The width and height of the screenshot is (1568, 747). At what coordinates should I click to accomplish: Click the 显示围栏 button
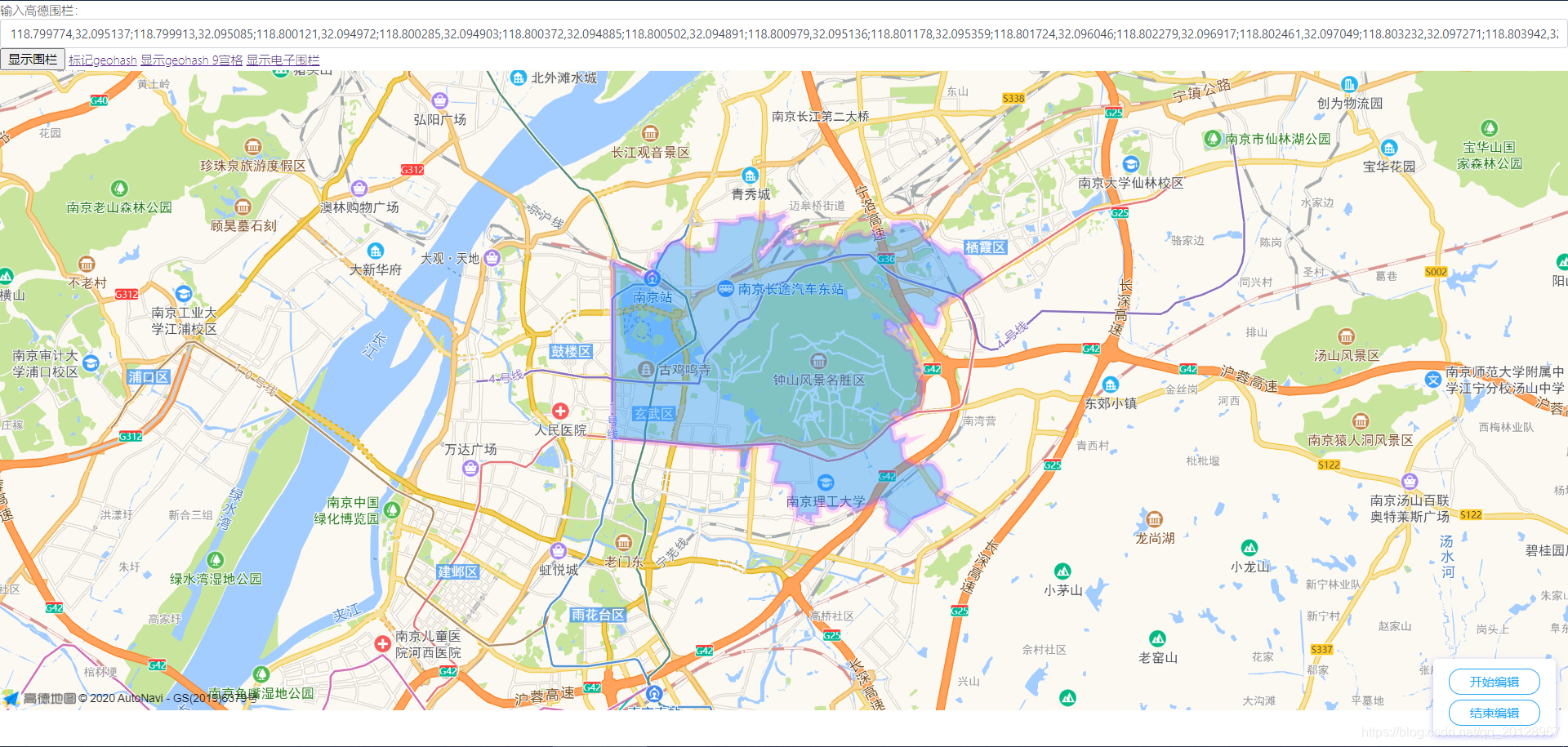32,59
